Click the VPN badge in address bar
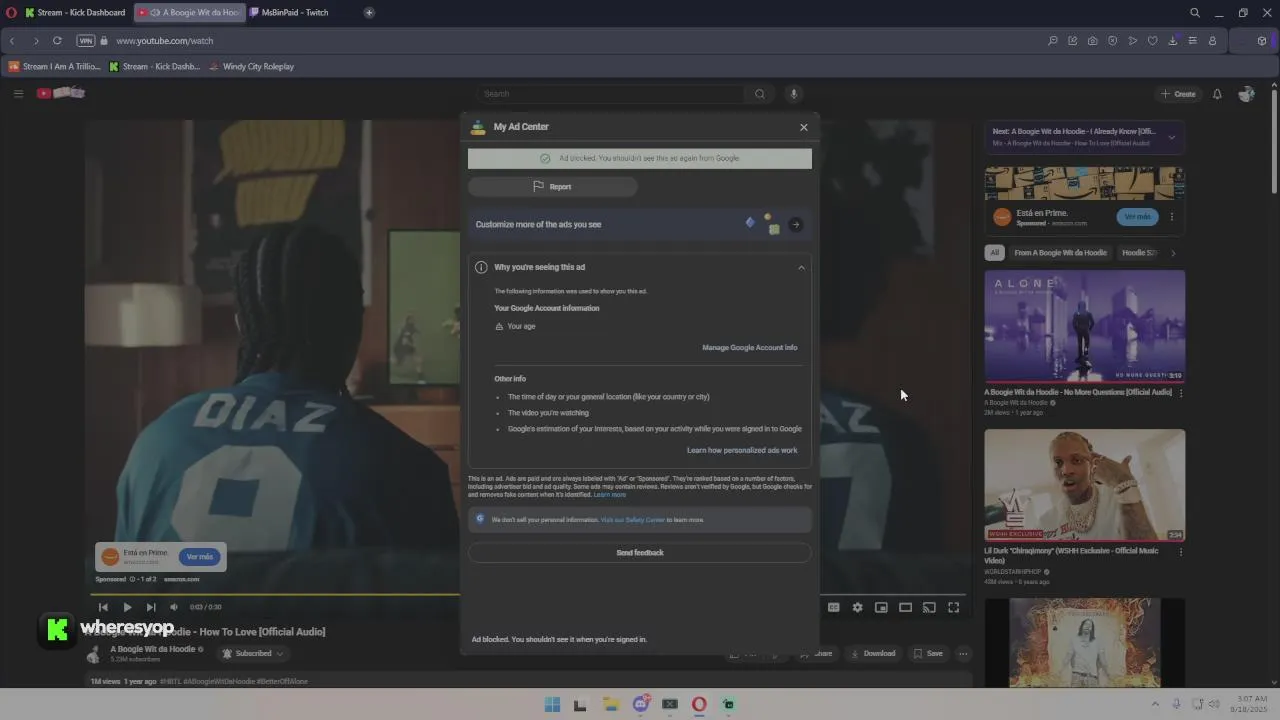Image resolution: width=1280 pixels, height=720 pixels. (86, 41)
